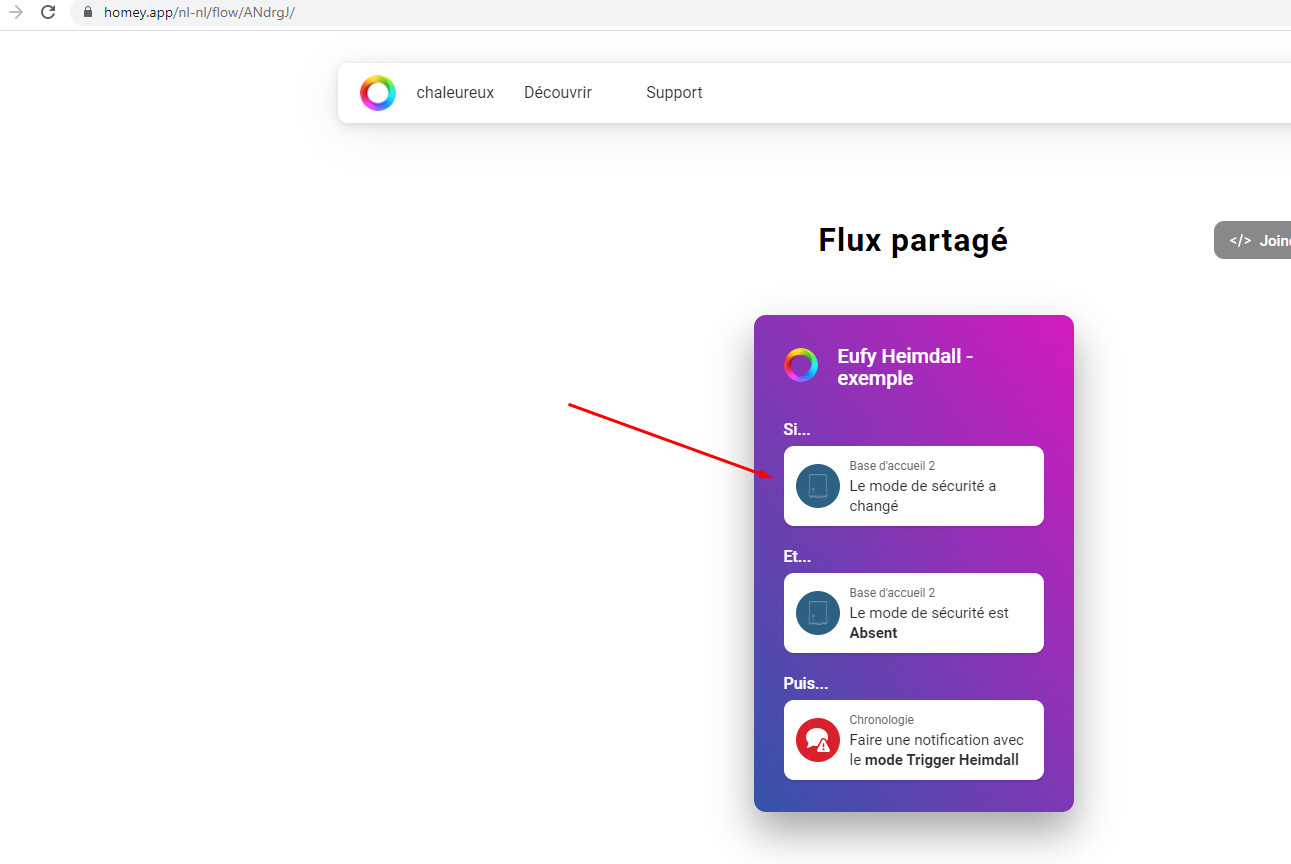
Task: Reload the page with the refresh icon
Action: [x=47, y=13]
